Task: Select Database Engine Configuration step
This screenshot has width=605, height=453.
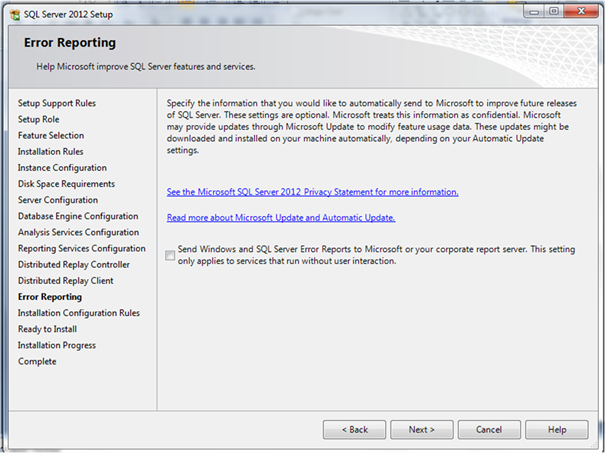Action: pyautogui.click(x=78, y=216)
